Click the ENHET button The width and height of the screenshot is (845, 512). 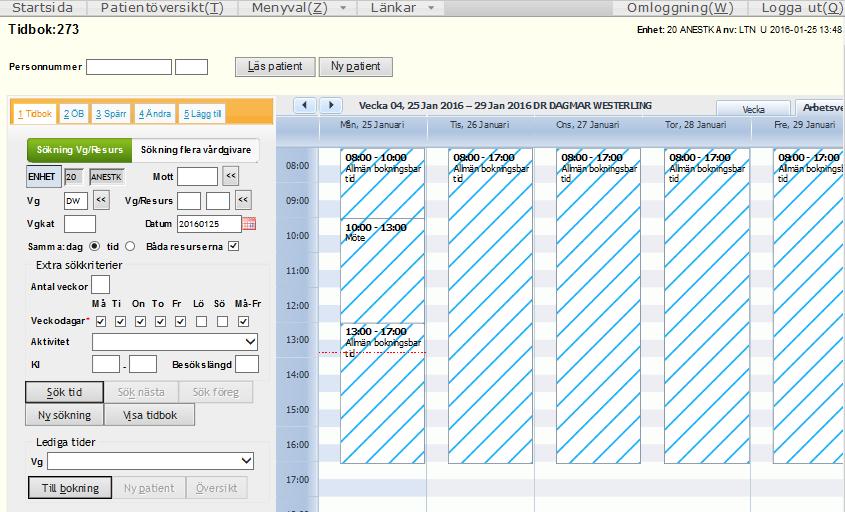44,176
